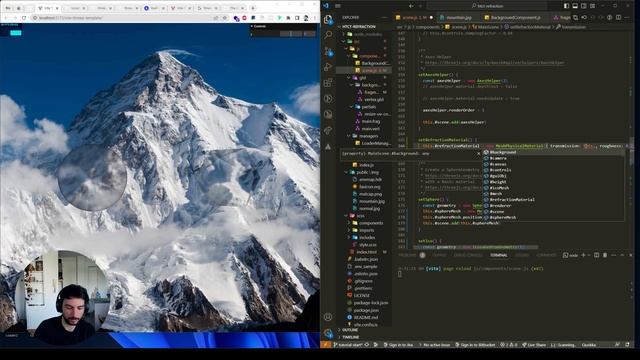Select #refractionMaterial autocomplete suggestion
Image resolution: width=640 pixels, height=360 pixels.
[x=553, y=200]
